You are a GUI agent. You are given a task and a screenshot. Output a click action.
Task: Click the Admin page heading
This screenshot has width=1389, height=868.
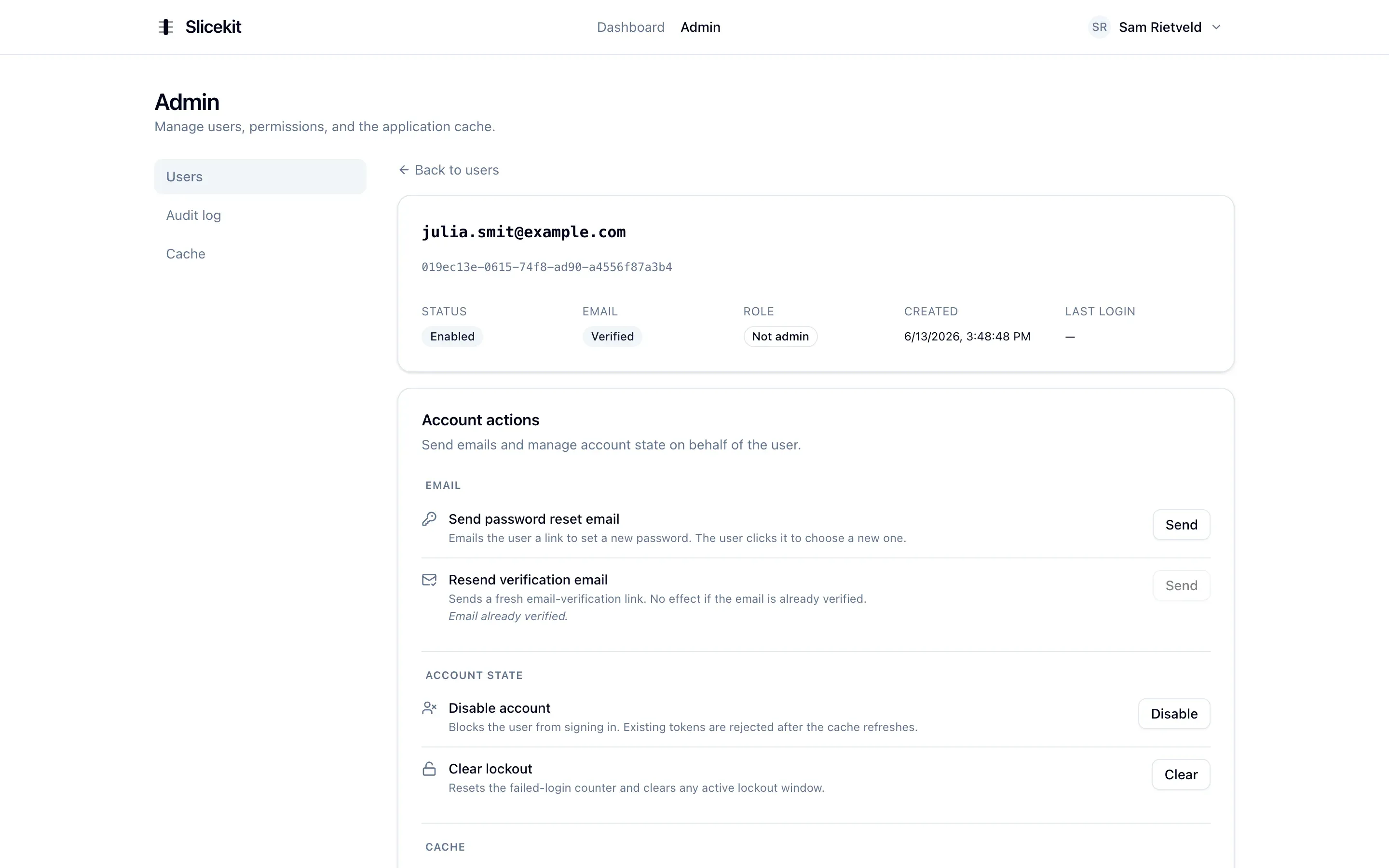click(187, 102)
